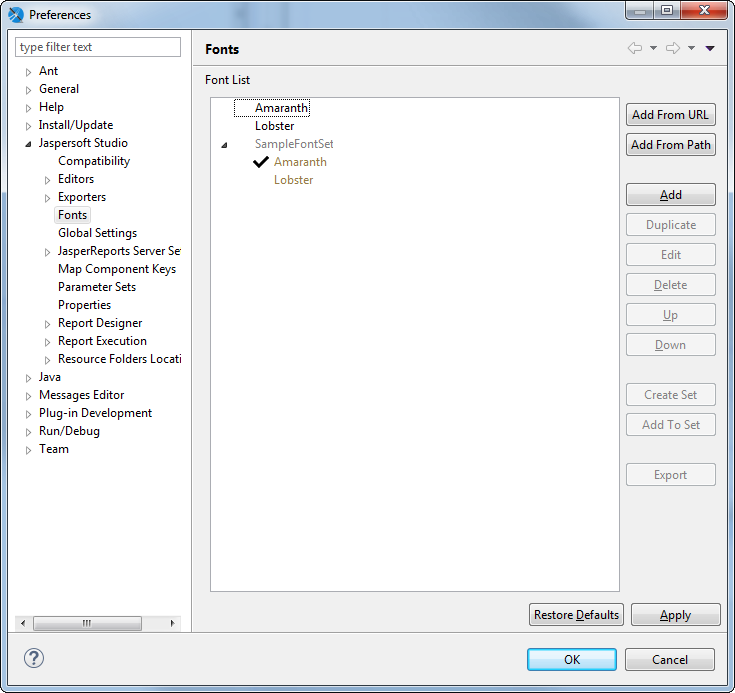The image size is (735, 693).
Task: Click the Add font button
Action: click(670, 195)
